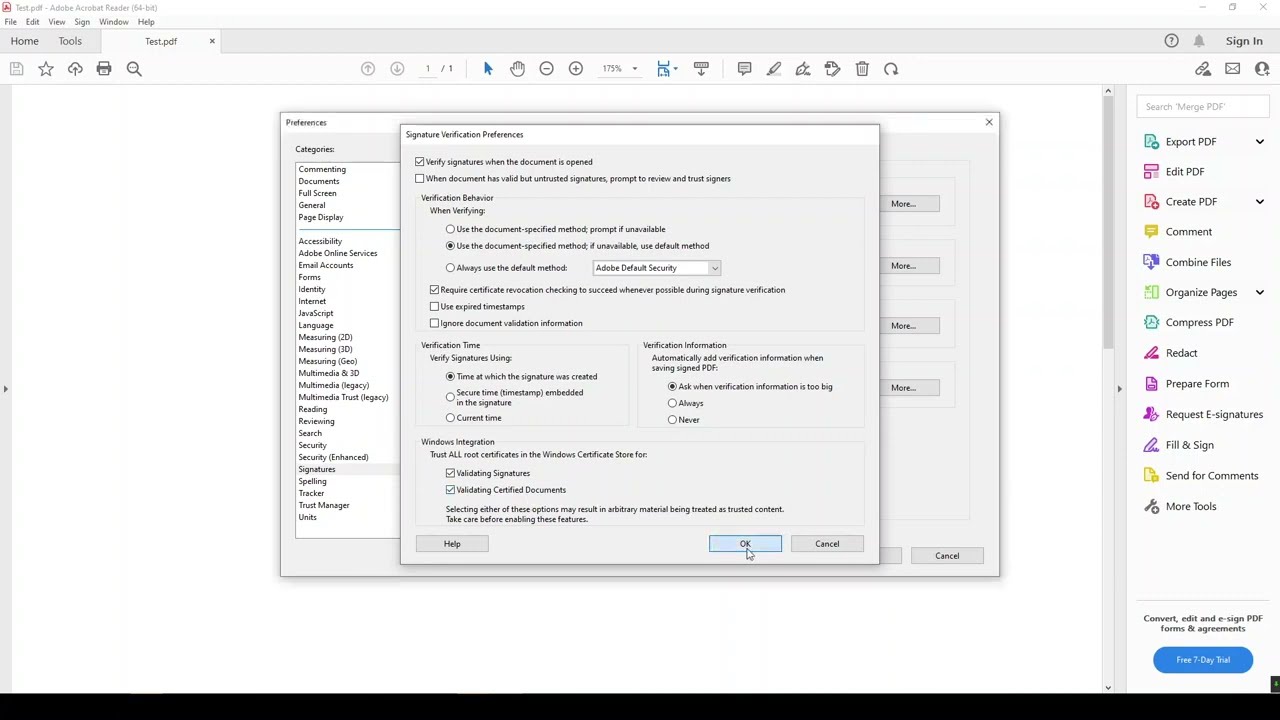Go to previous page arrow icon
Screen dimensions: 1280x720
click(x=368, y=69)
